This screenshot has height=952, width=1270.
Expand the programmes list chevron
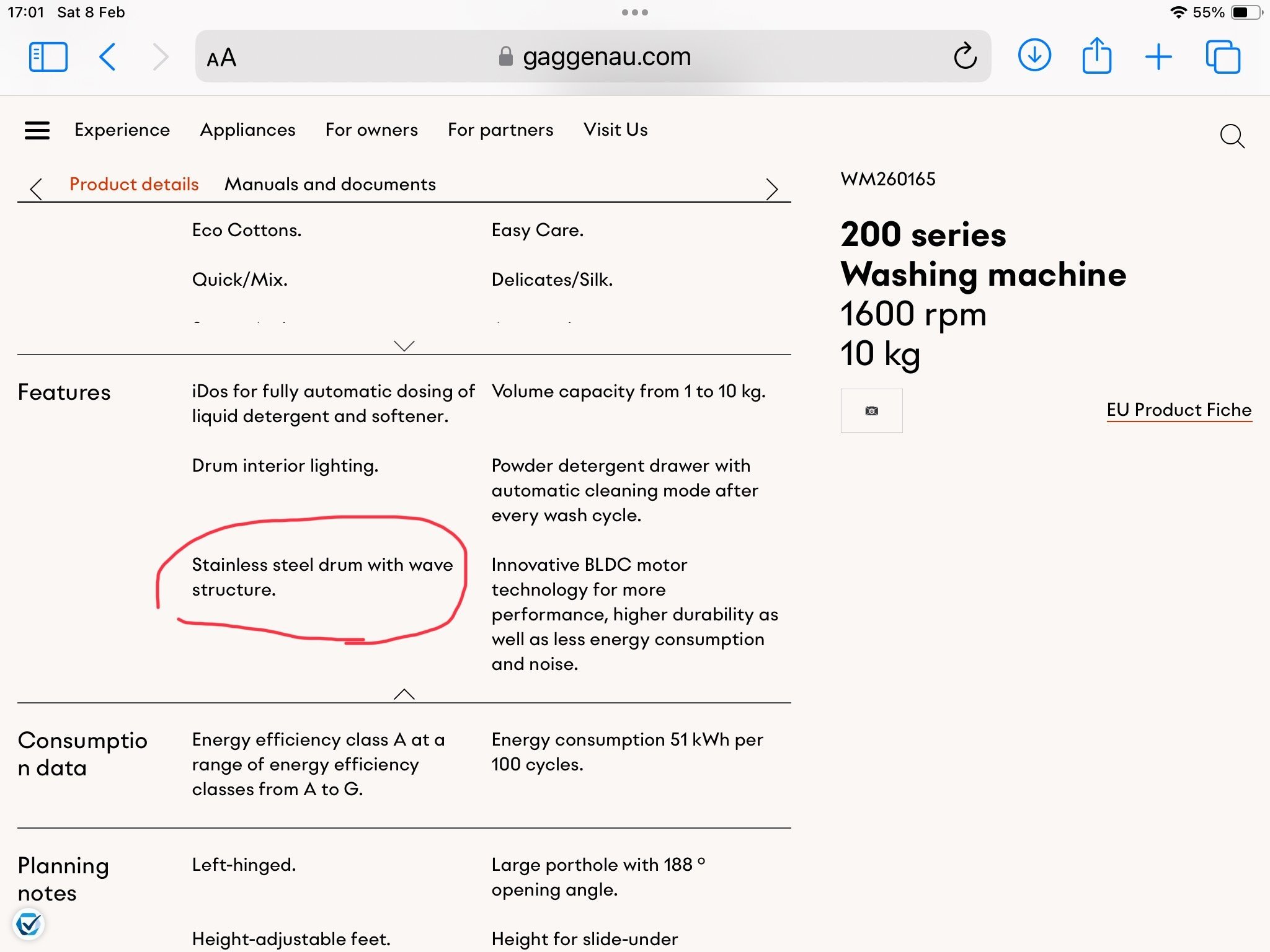[404, 345]
